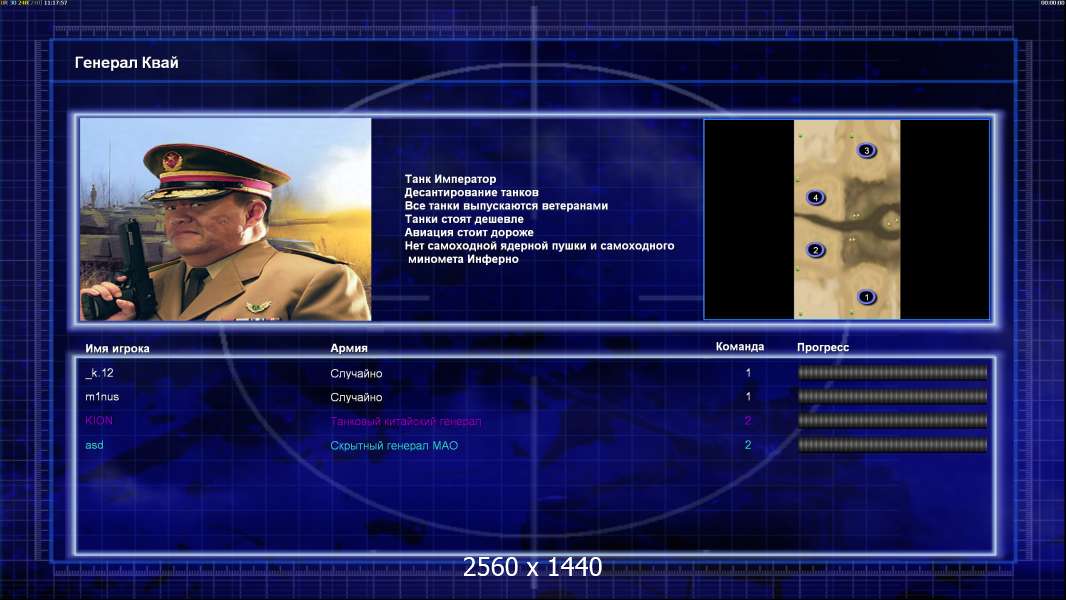Click the 'Имя игрока' column header
Viewport: 1066px width, 600px height.
pyautogui.click(x=118, y=349)
